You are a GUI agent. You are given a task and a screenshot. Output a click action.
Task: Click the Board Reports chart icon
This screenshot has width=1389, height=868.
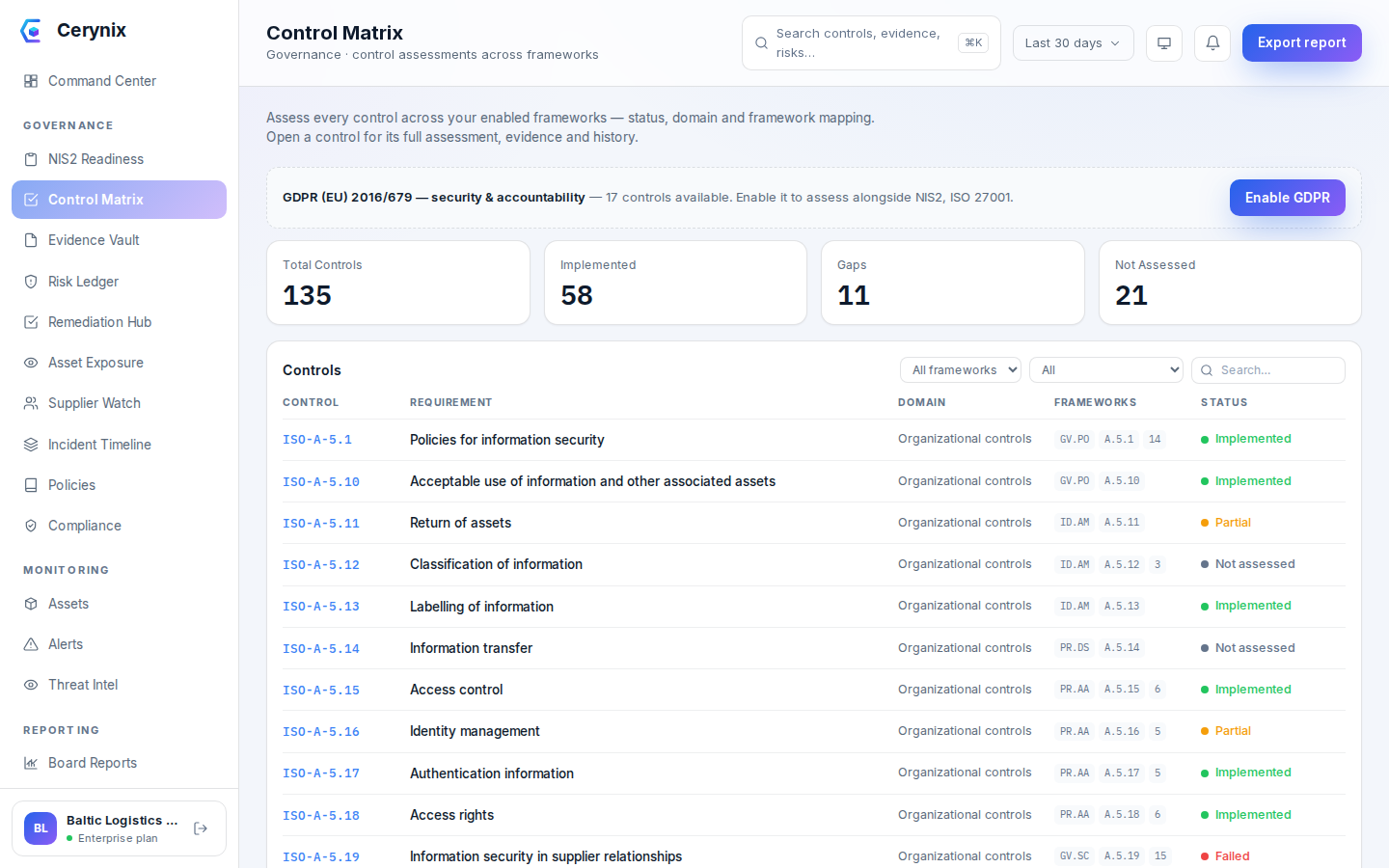(x=31, y=763)
